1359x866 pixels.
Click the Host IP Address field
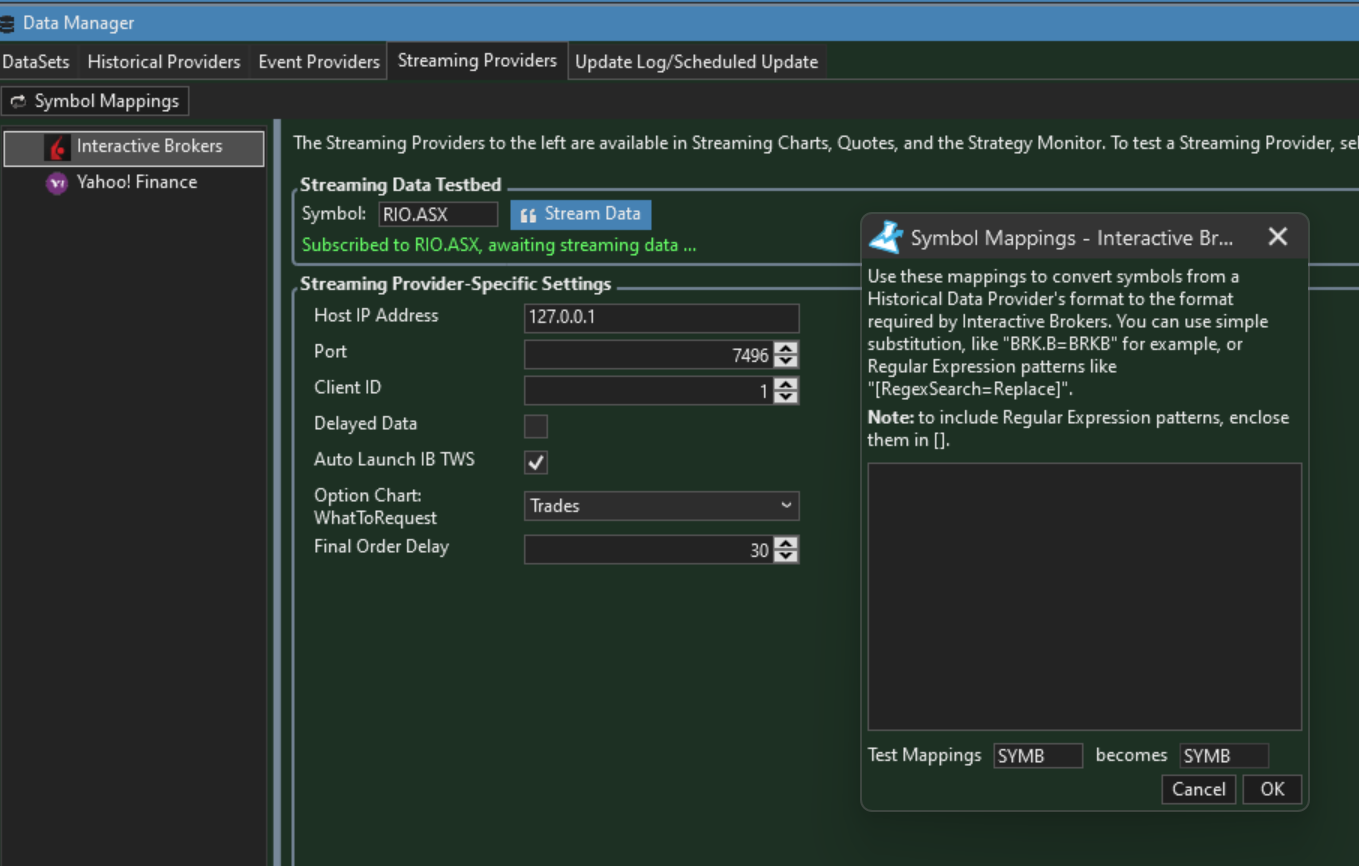[662, 319]
